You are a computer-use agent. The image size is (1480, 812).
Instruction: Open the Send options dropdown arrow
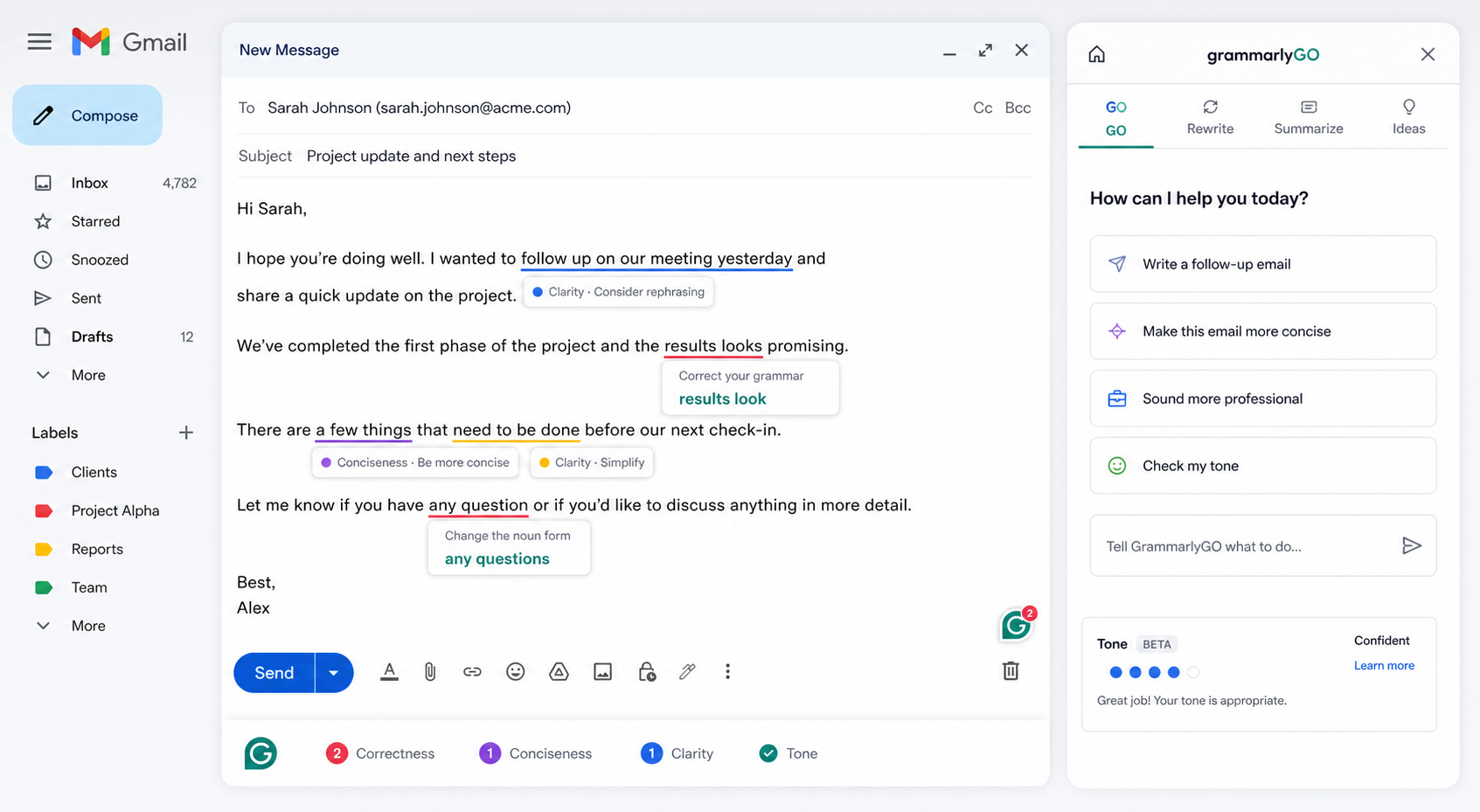point(334,673)
